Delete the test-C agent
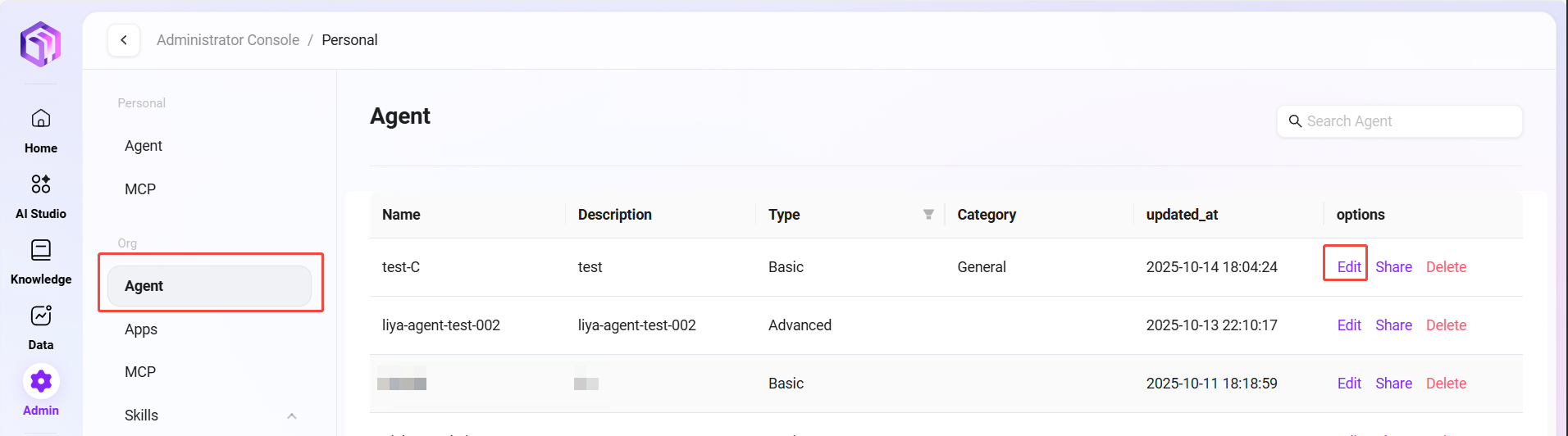This screenshot has height=436, width=1568. pos(1446,267)
